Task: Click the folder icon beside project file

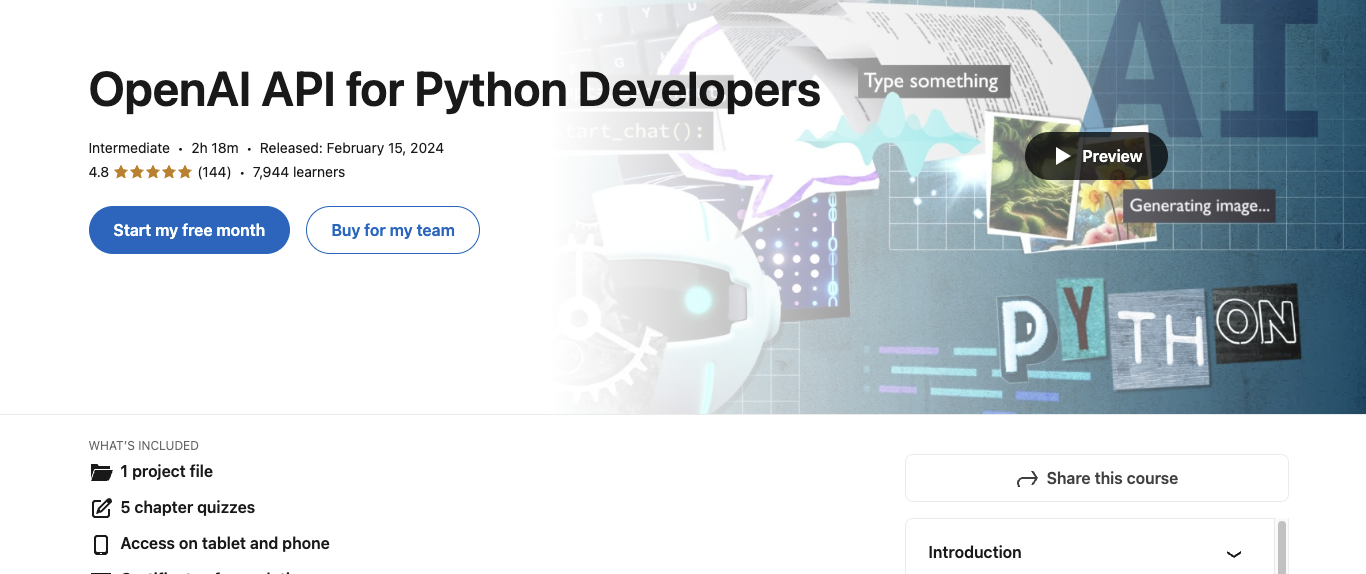Action: pyautogui.click(x=101, y=472)
